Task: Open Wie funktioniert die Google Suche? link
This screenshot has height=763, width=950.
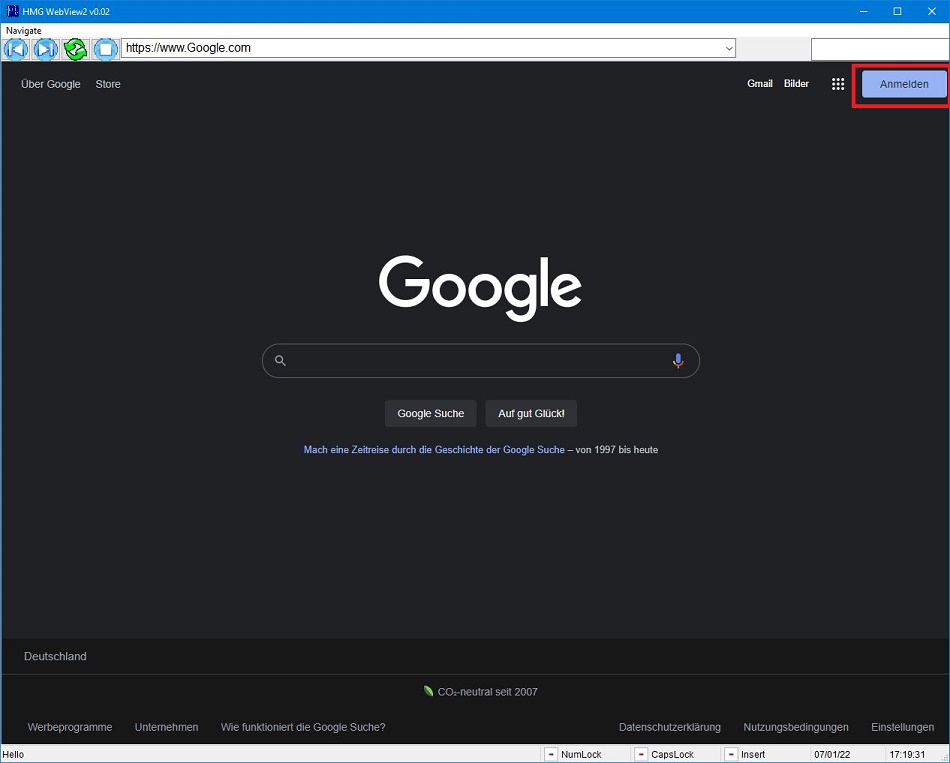Action: click(x=303, y=727)
